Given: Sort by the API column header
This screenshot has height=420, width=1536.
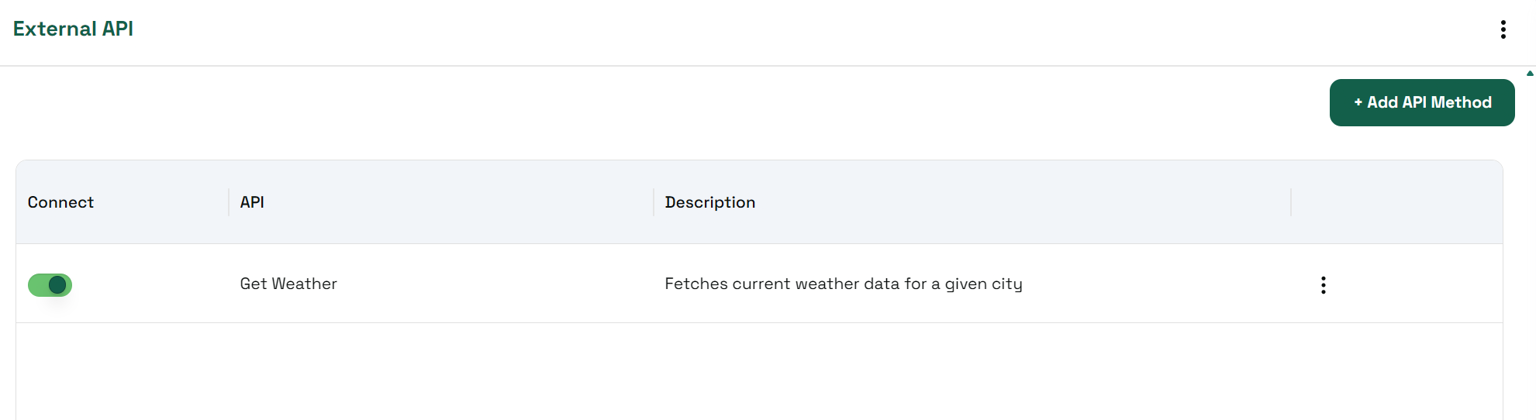Looking at the screenshot, I should (252, 202).
